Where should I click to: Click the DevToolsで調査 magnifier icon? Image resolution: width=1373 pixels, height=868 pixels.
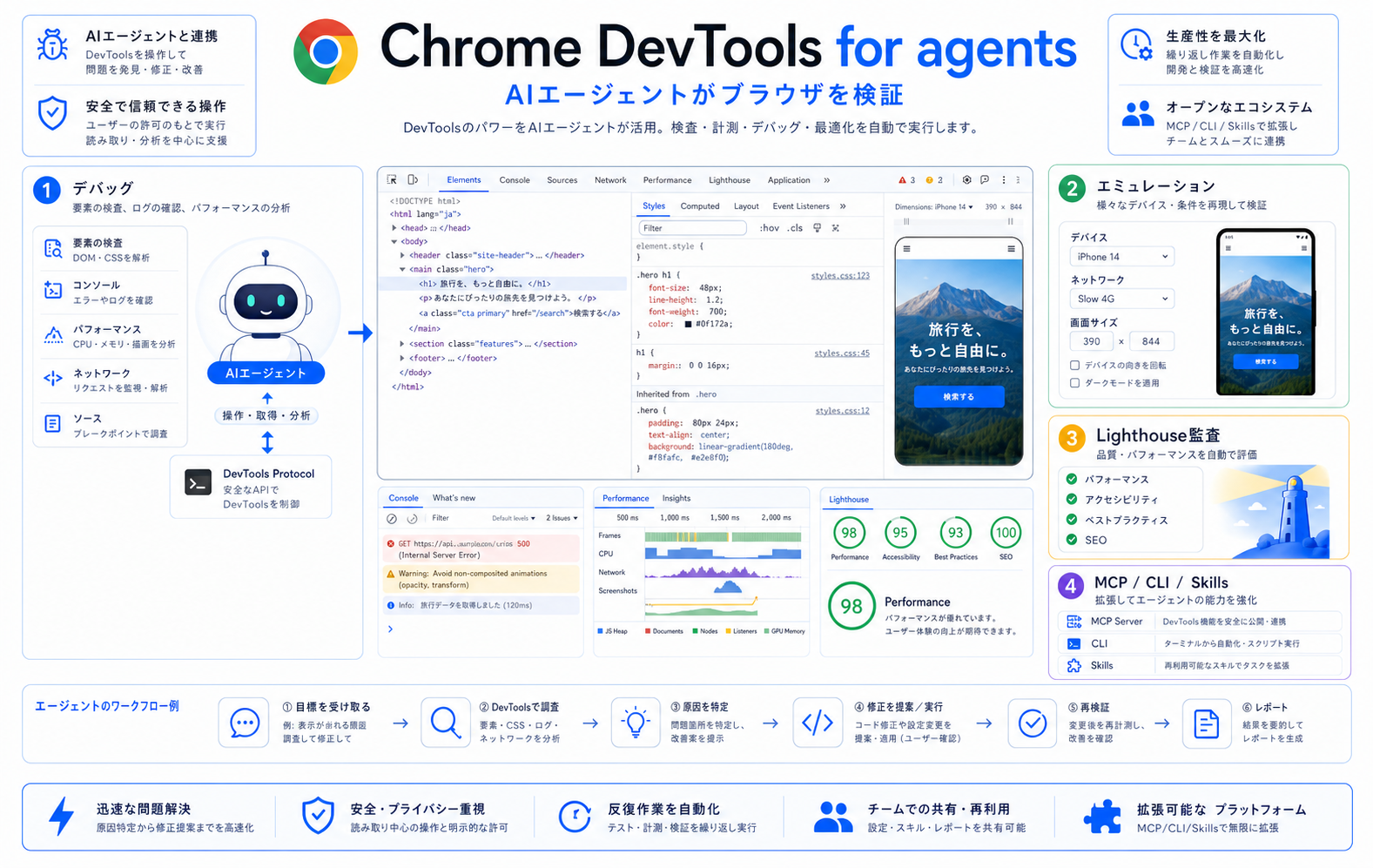[446, 723]
